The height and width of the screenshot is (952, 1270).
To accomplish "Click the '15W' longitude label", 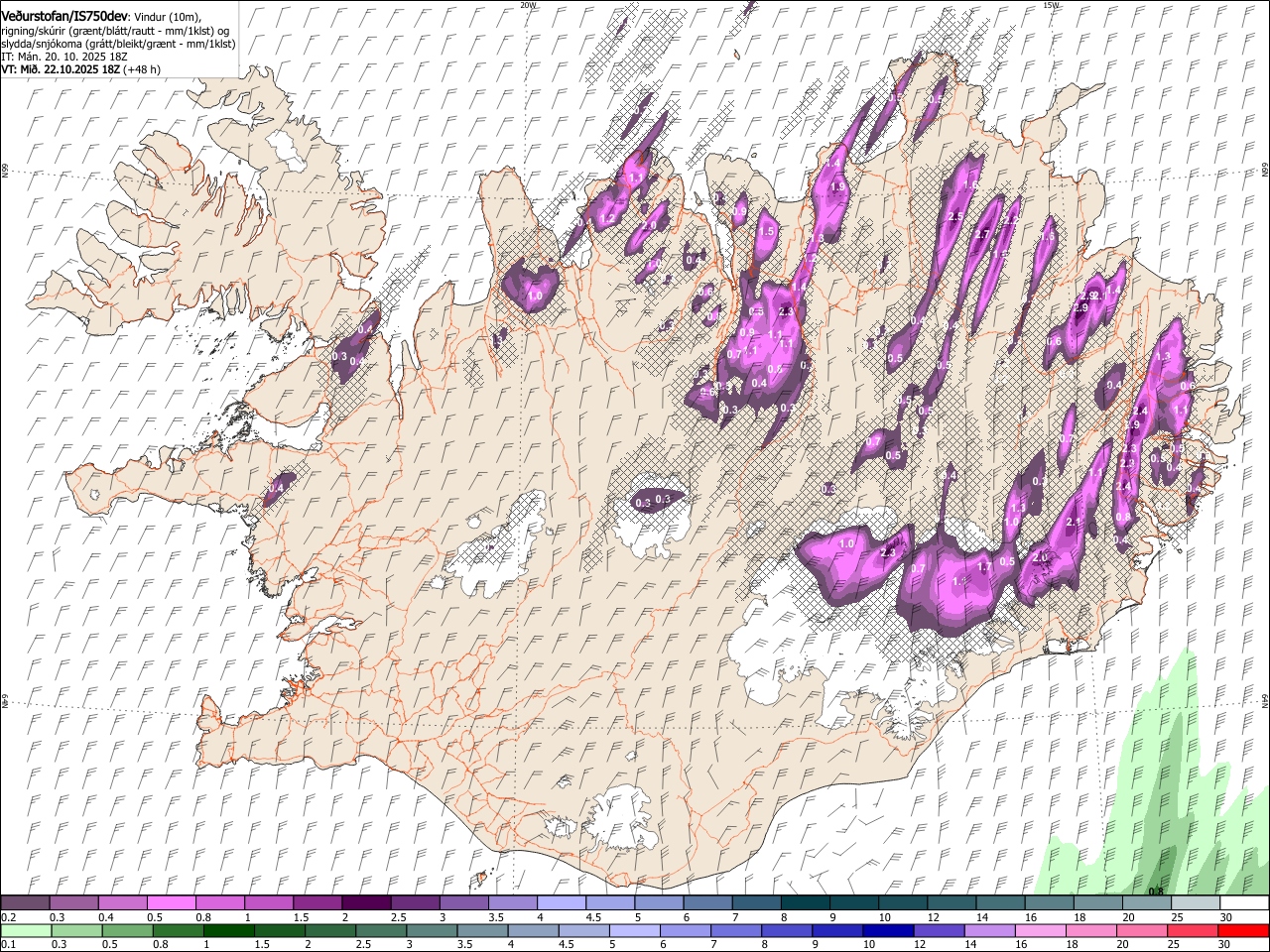I will [x=1051, y=5].
